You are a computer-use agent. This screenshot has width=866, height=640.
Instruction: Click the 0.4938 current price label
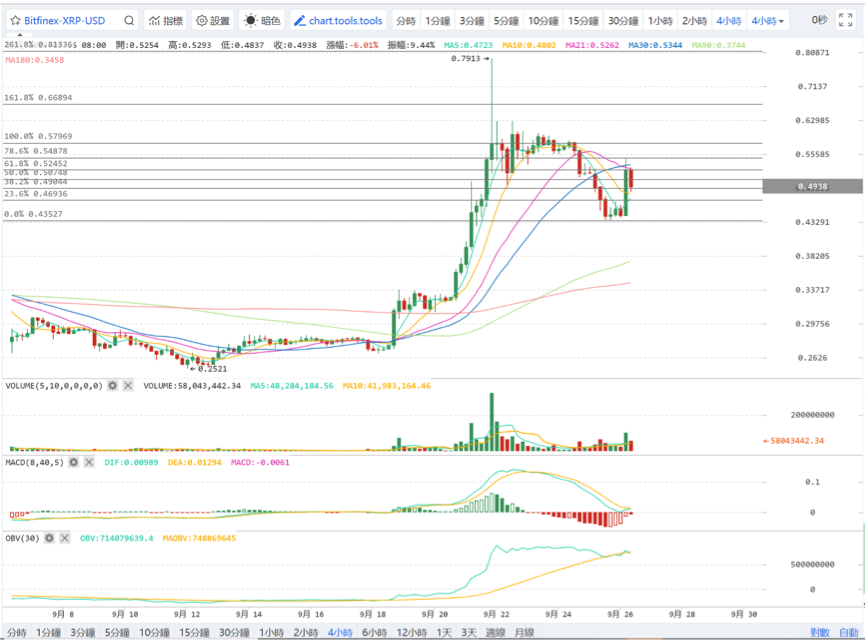pyautogui.click(x=811, y=186)
